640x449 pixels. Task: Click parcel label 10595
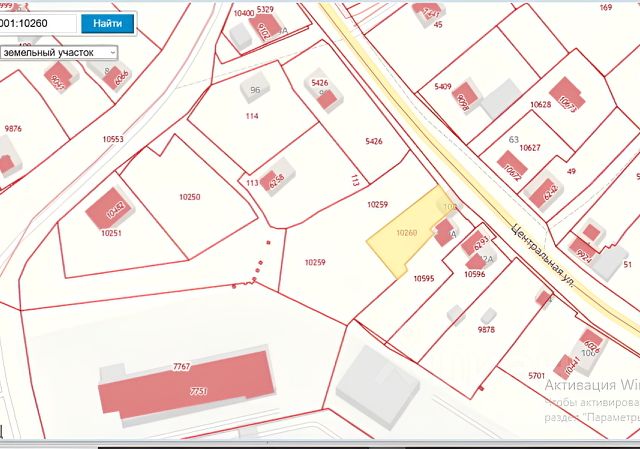424,278
